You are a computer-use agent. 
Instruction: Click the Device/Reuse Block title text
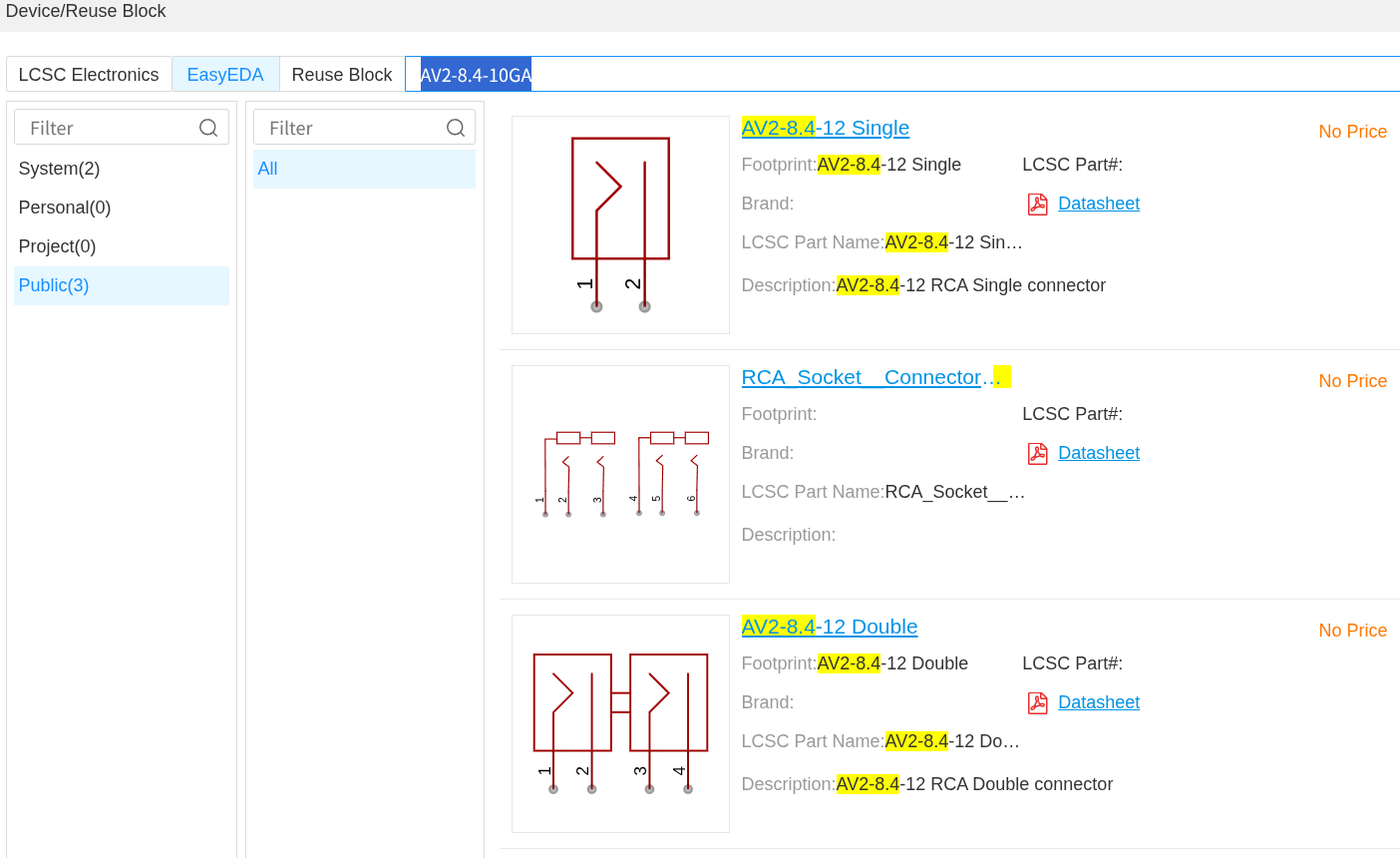86,11
